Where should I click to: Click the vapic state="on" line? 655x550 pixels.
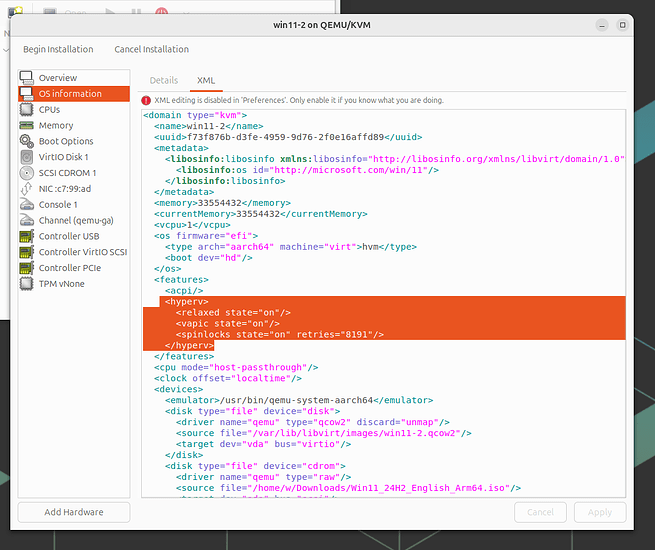pyautogui.click(x=228, y=323)
